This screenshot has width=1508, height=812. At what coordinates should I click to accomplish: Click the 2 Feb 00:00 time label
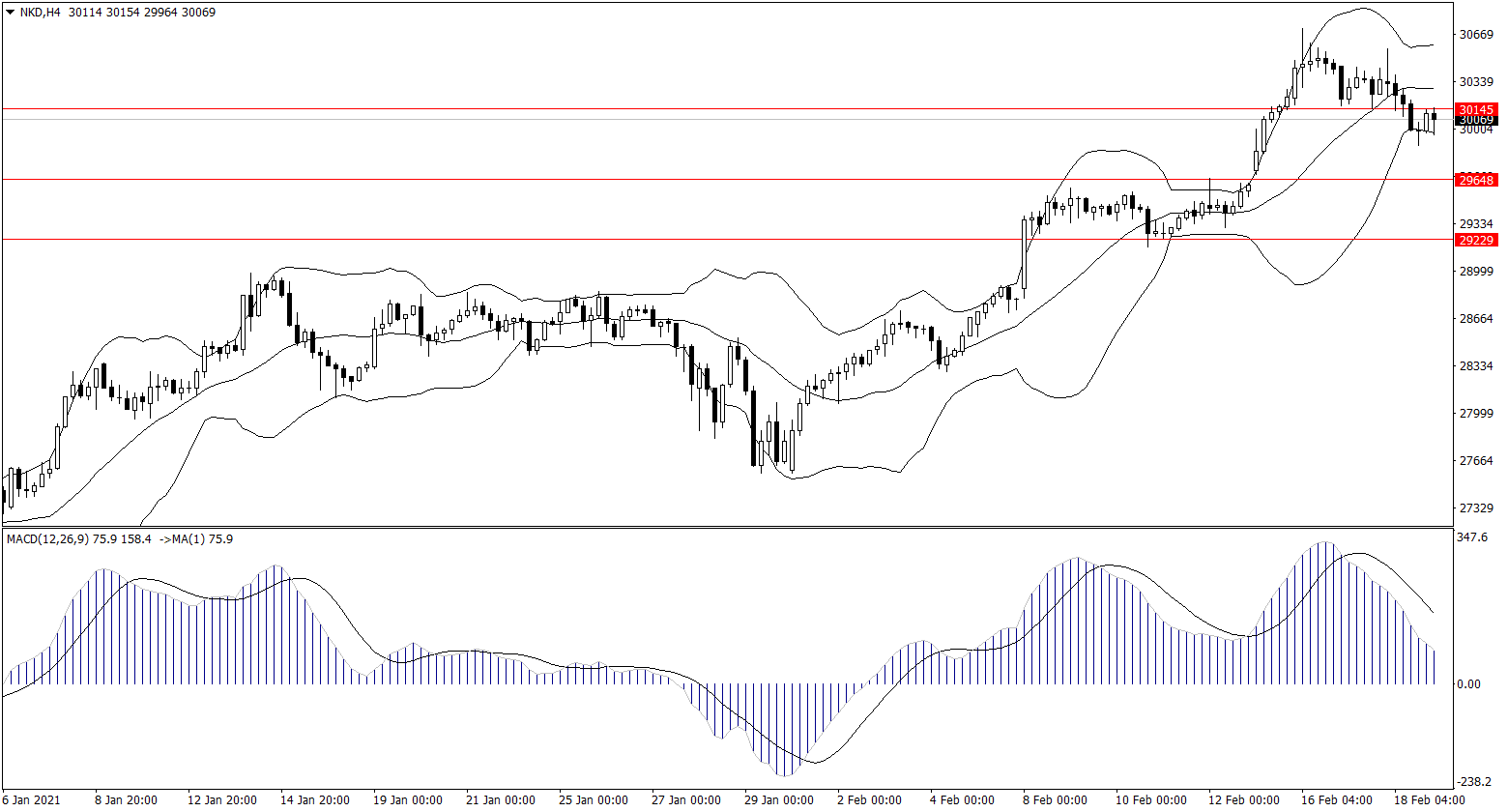[x=870, y=800]
